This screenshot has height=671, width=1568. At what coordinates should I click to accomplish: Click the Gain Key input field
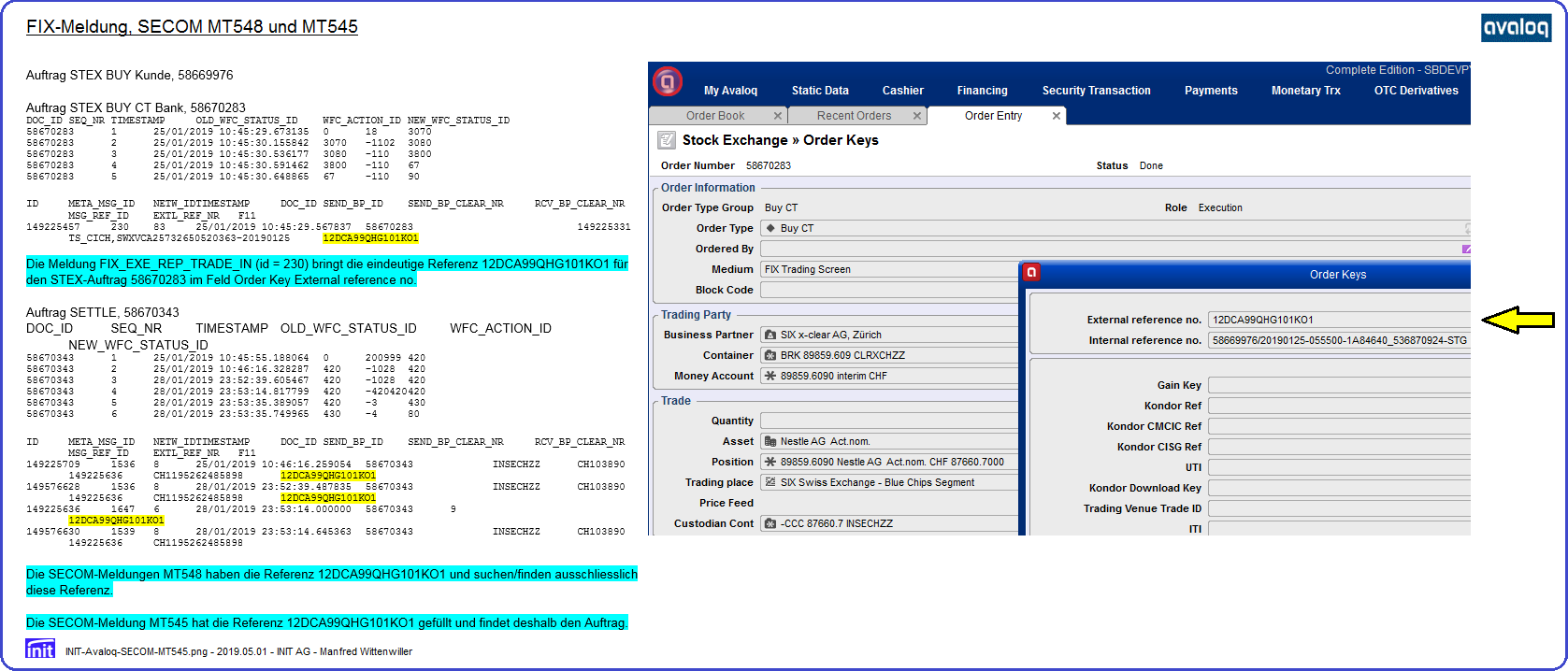point(1339,385)
